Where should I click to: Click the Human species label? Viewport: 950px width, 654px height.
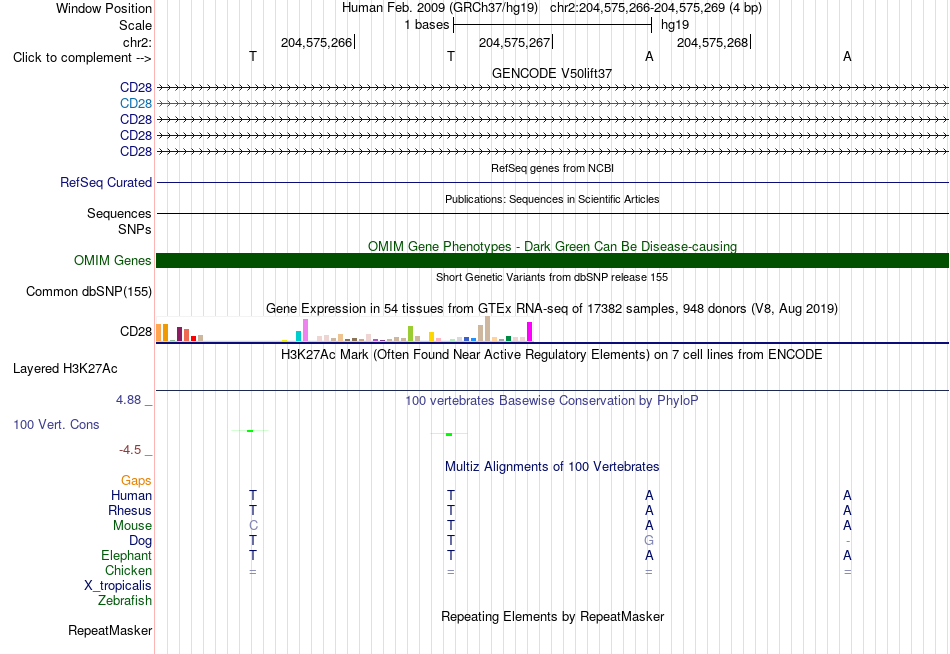click(131, 496)
